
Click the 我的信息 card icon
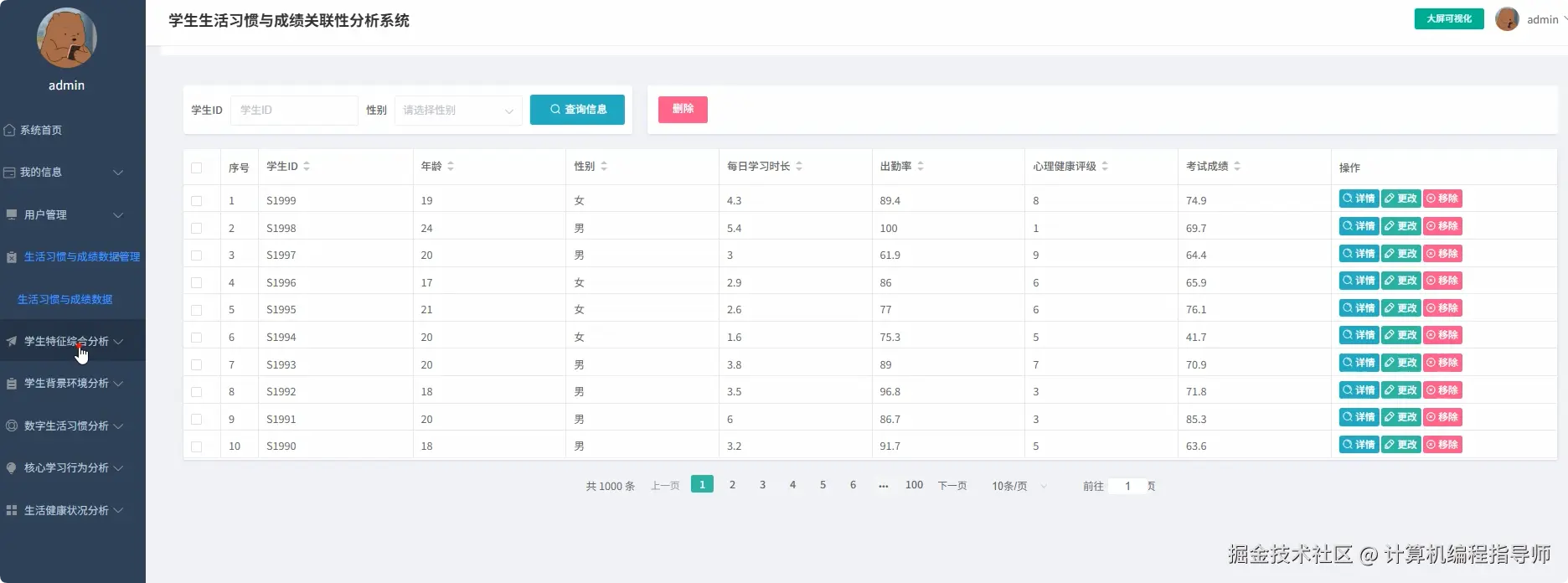10,173
